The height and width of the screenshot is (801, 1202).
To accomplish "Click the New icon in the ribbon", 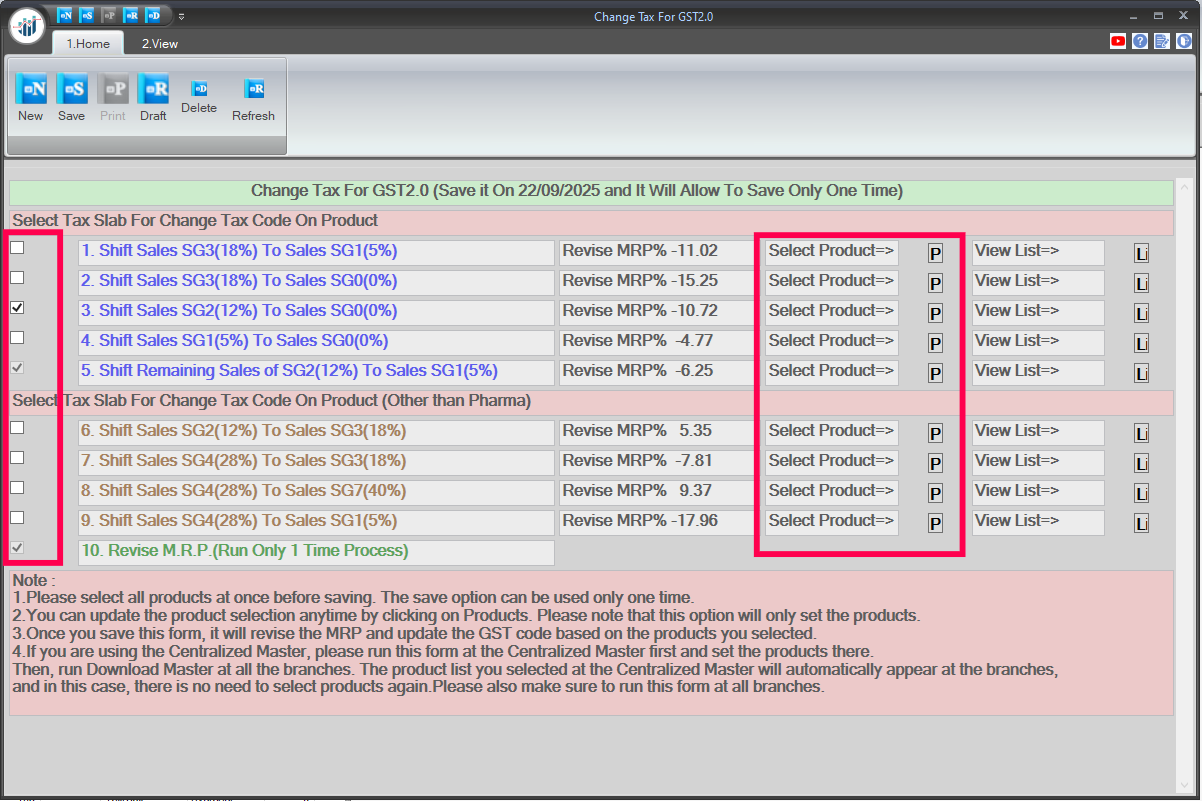I will [30, 90].
